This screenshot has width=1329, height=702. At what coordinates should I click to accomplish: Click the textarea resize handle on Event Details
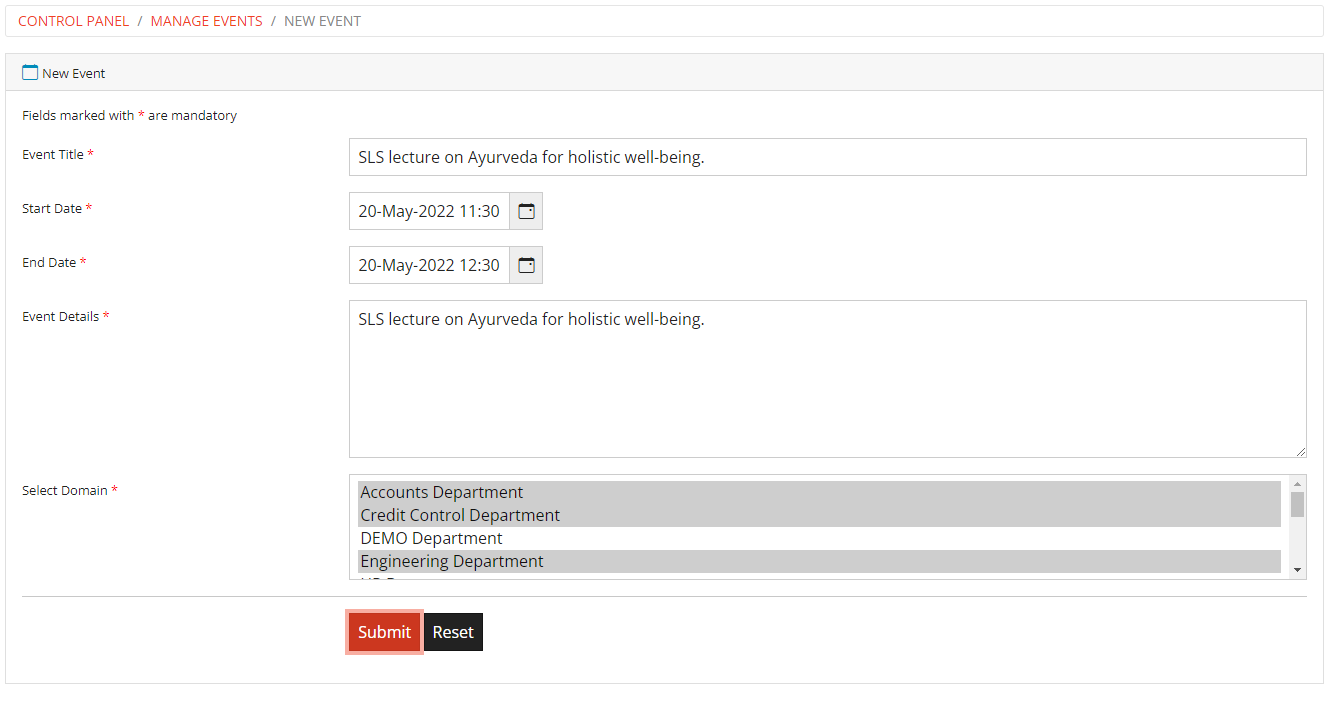click(x=1302, y=452)
